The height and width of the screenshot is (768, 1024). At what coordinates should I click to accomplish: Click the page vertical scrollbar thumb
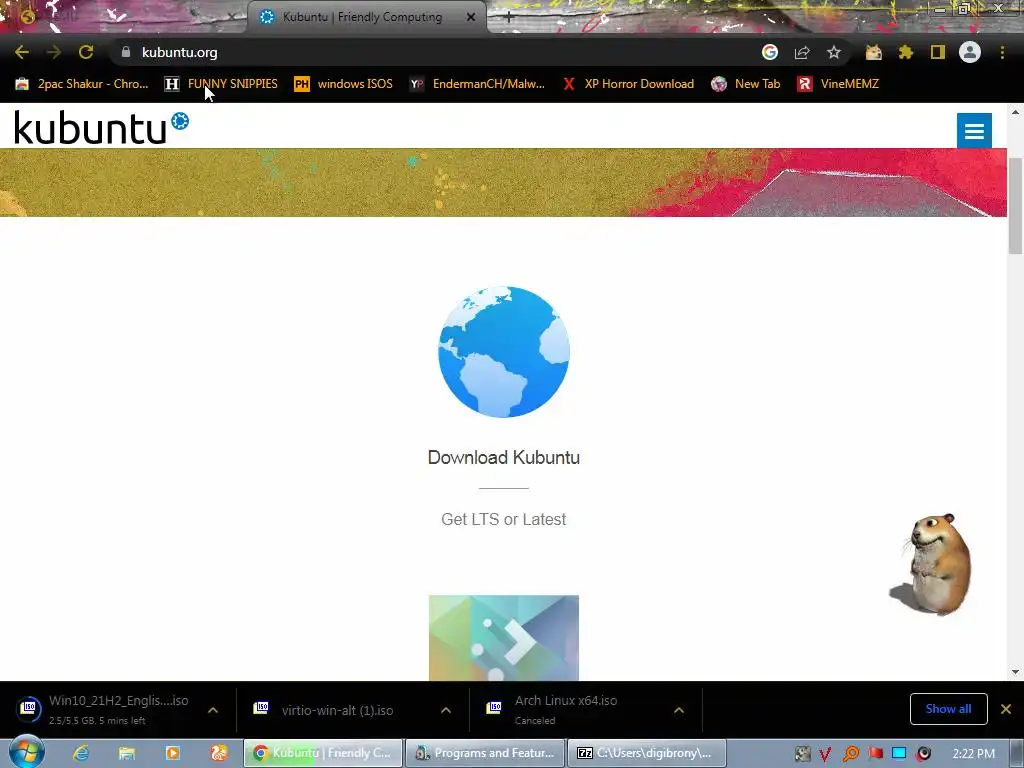[1015, 206]
